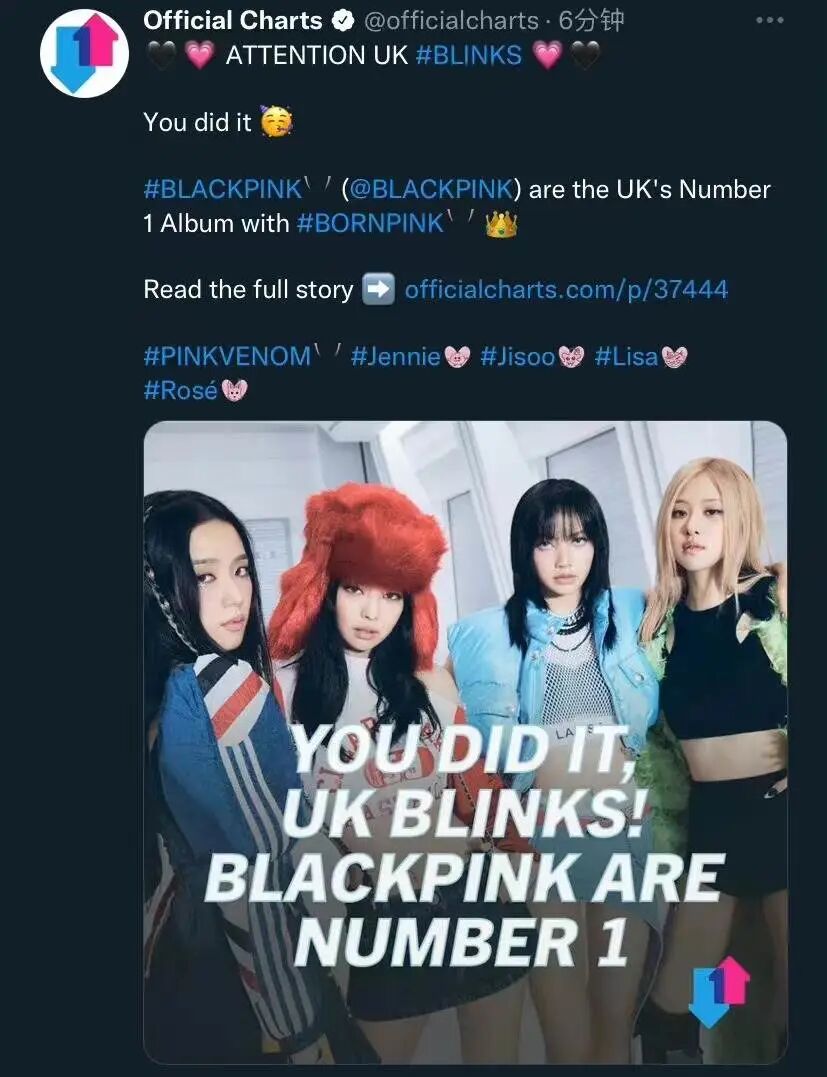
Task: Open the @officialcharts handle
Action: click(x=451, y=21)
